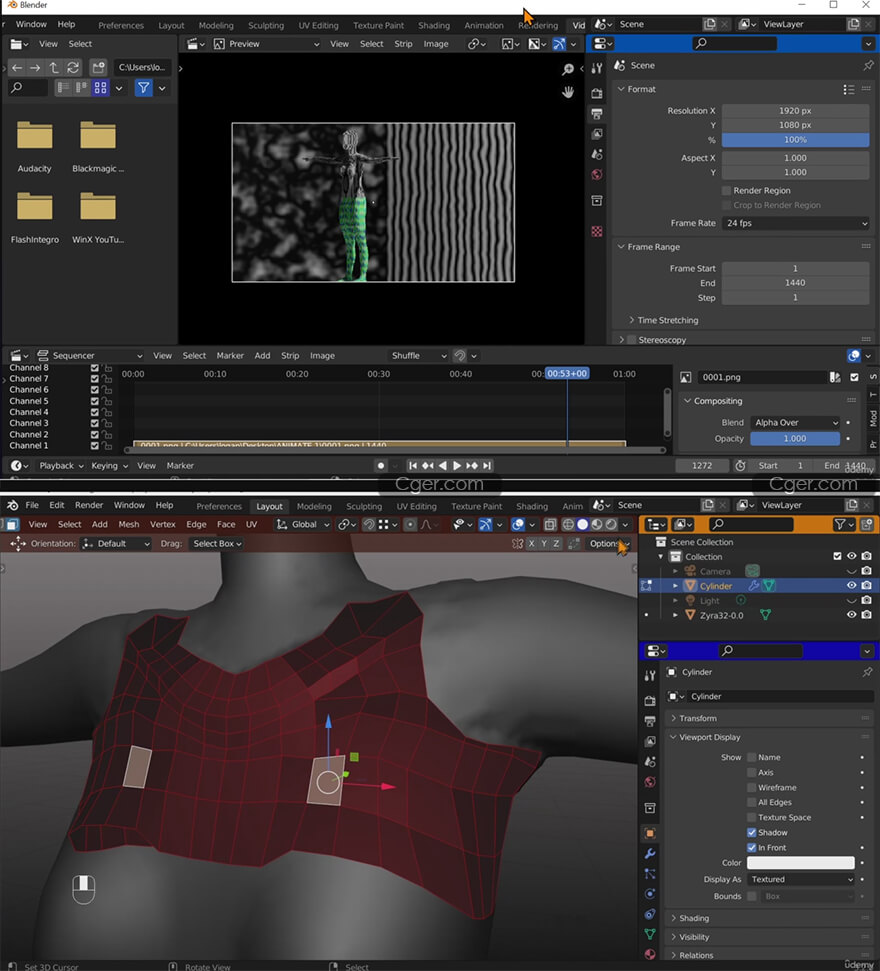This screenshot has height=971, width=880.
Task: Uncheck the Shadow viewport display option
Action: tap(752, 833)
